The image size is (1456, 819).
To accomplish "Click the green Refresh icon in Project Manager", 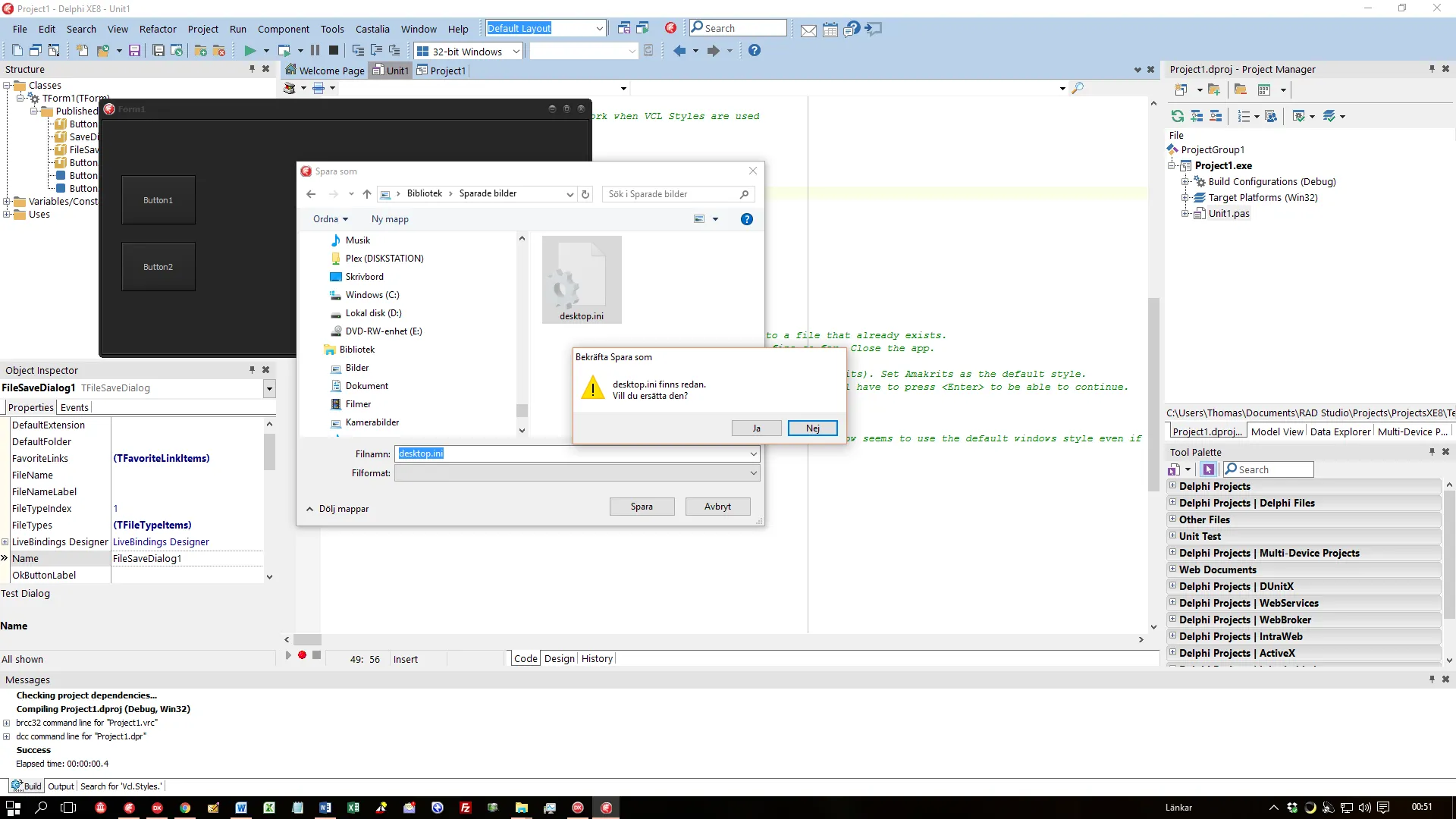I will 1177,116.
